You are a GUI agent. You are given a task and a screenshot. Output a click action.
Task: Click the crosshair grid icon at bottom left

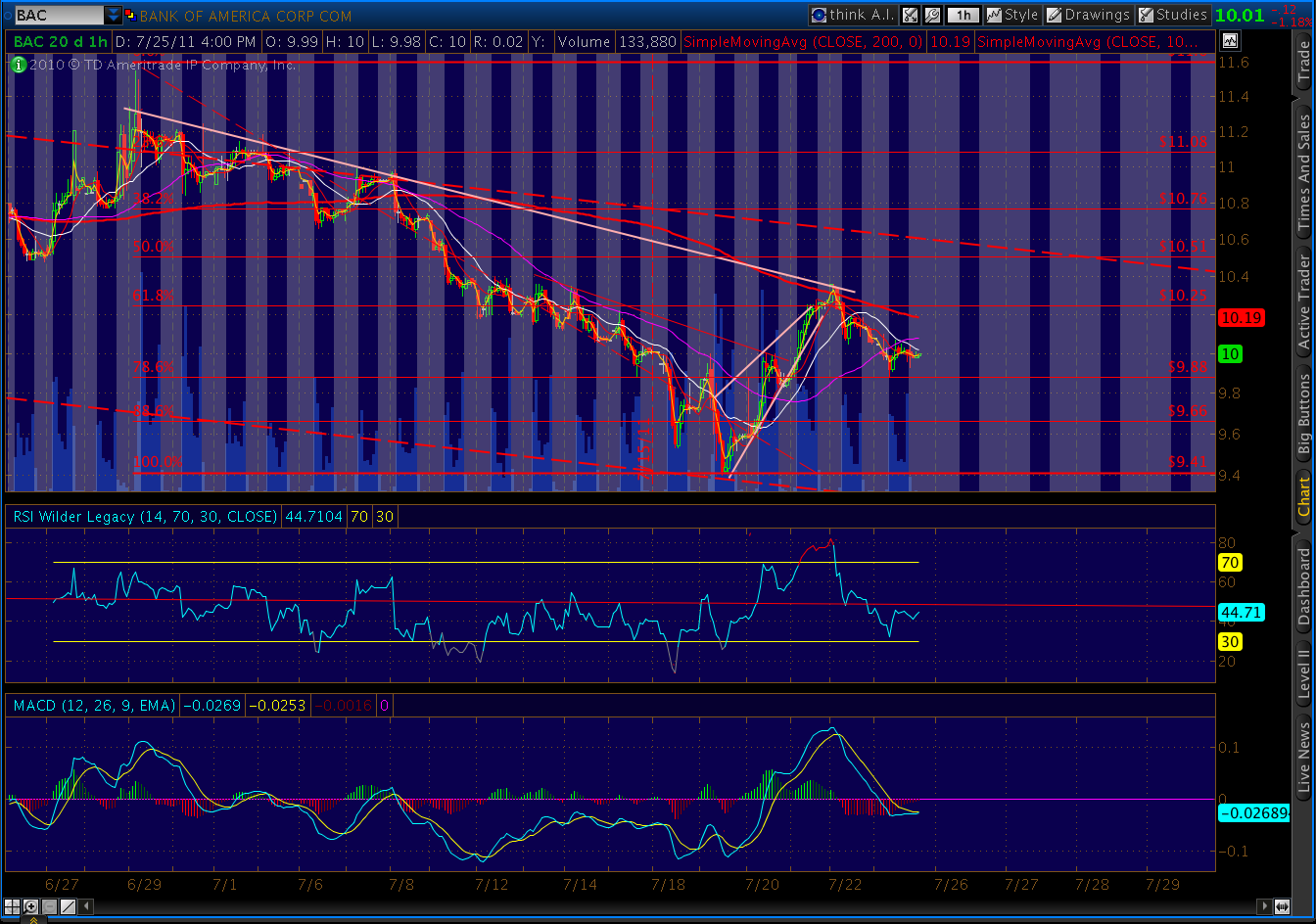pyautogui.click(x=13, y=906)
